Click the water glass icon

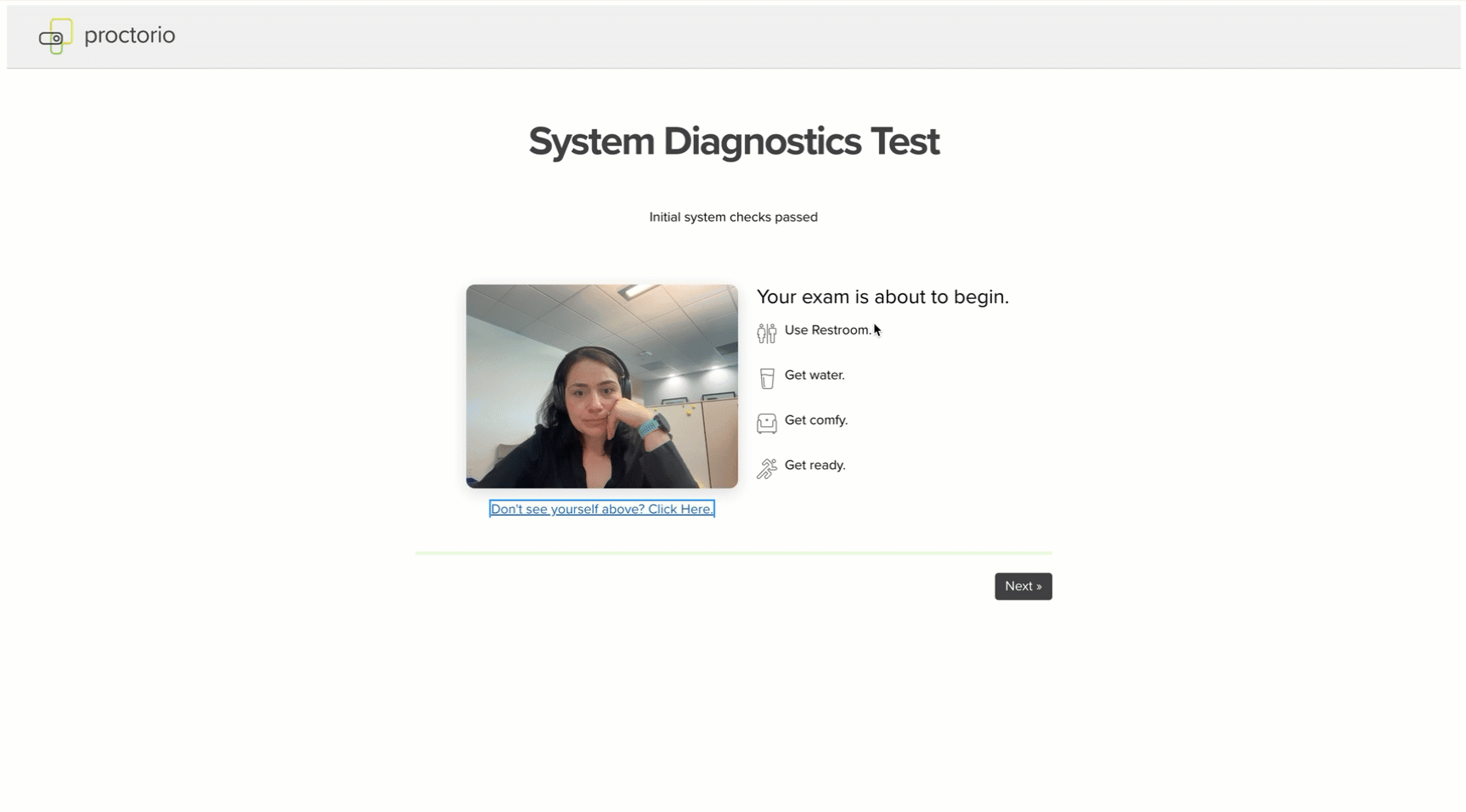click(767, 379)
